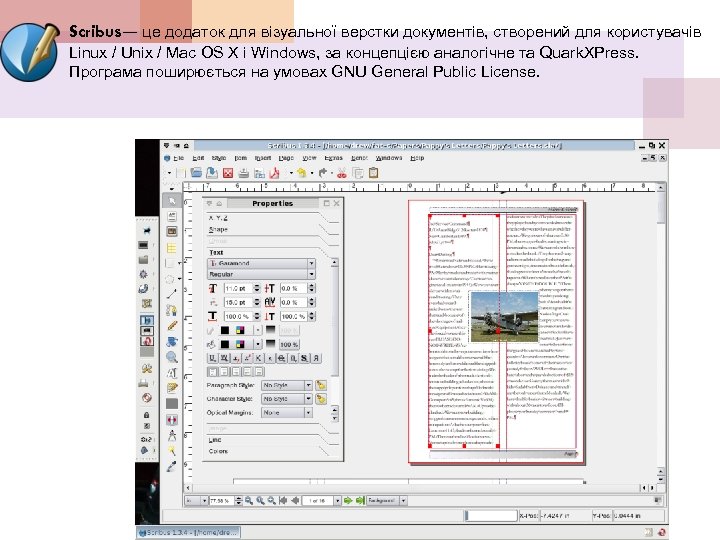720x540 pixels.
Task: Toggle the Subscript text effect button
Action: (236, 359)
